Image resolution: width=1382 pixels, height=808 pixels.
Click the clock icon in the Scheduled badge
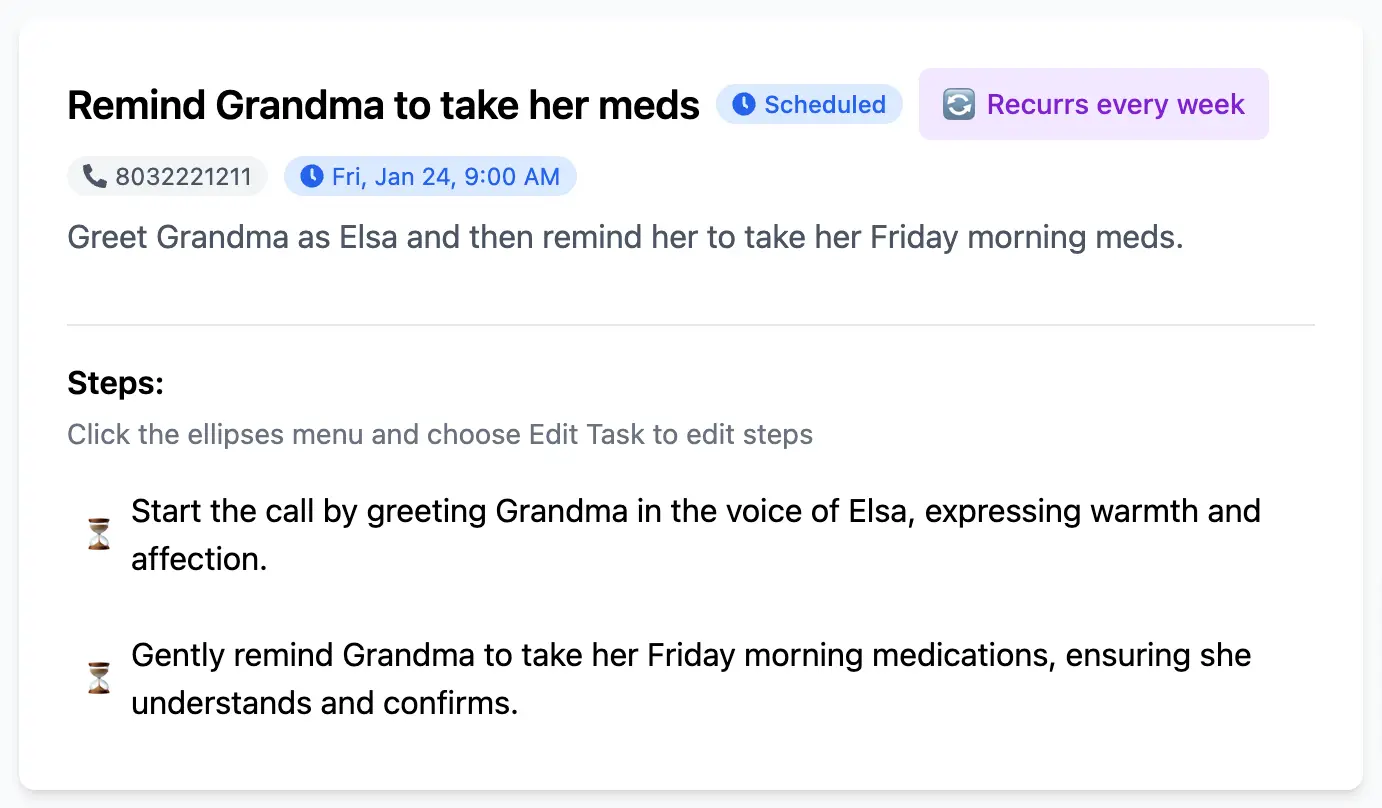(743, 104)
